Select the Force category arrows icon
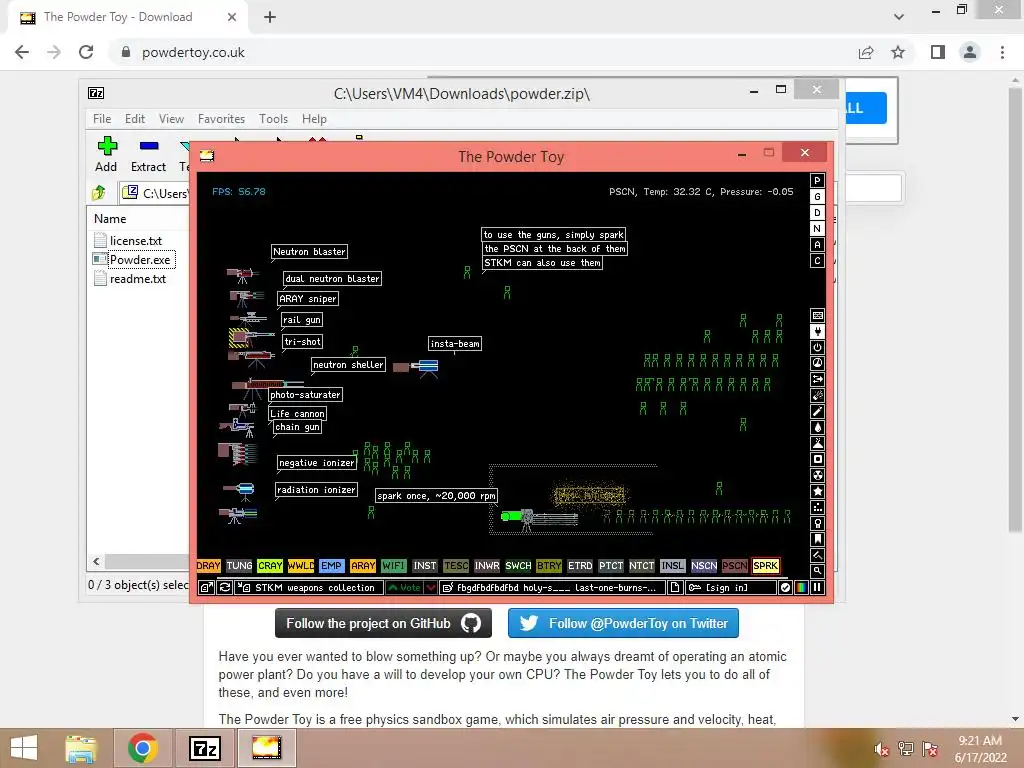 [817, 379]
